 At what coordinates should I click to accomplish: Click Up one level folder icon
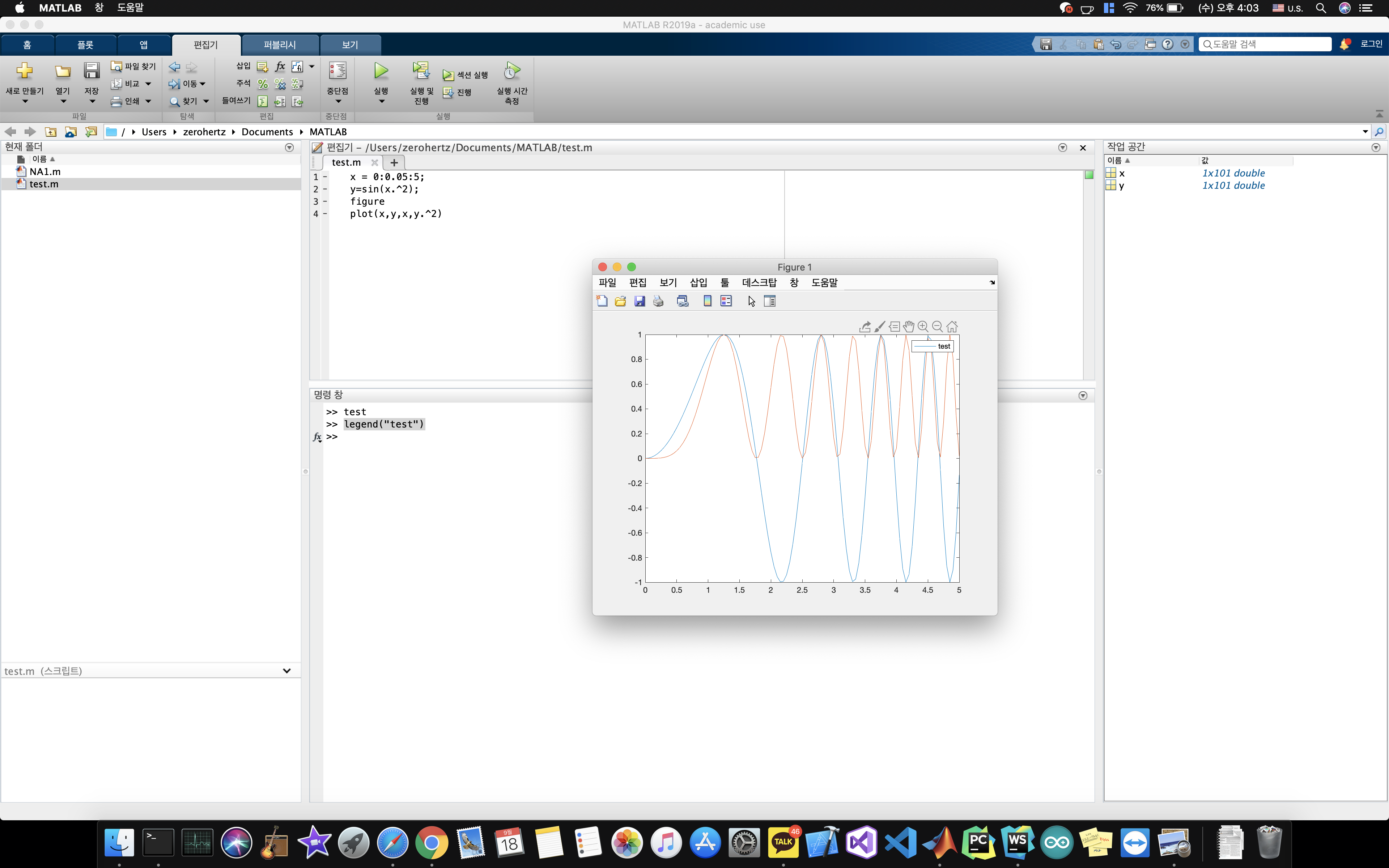coord(51,132)
